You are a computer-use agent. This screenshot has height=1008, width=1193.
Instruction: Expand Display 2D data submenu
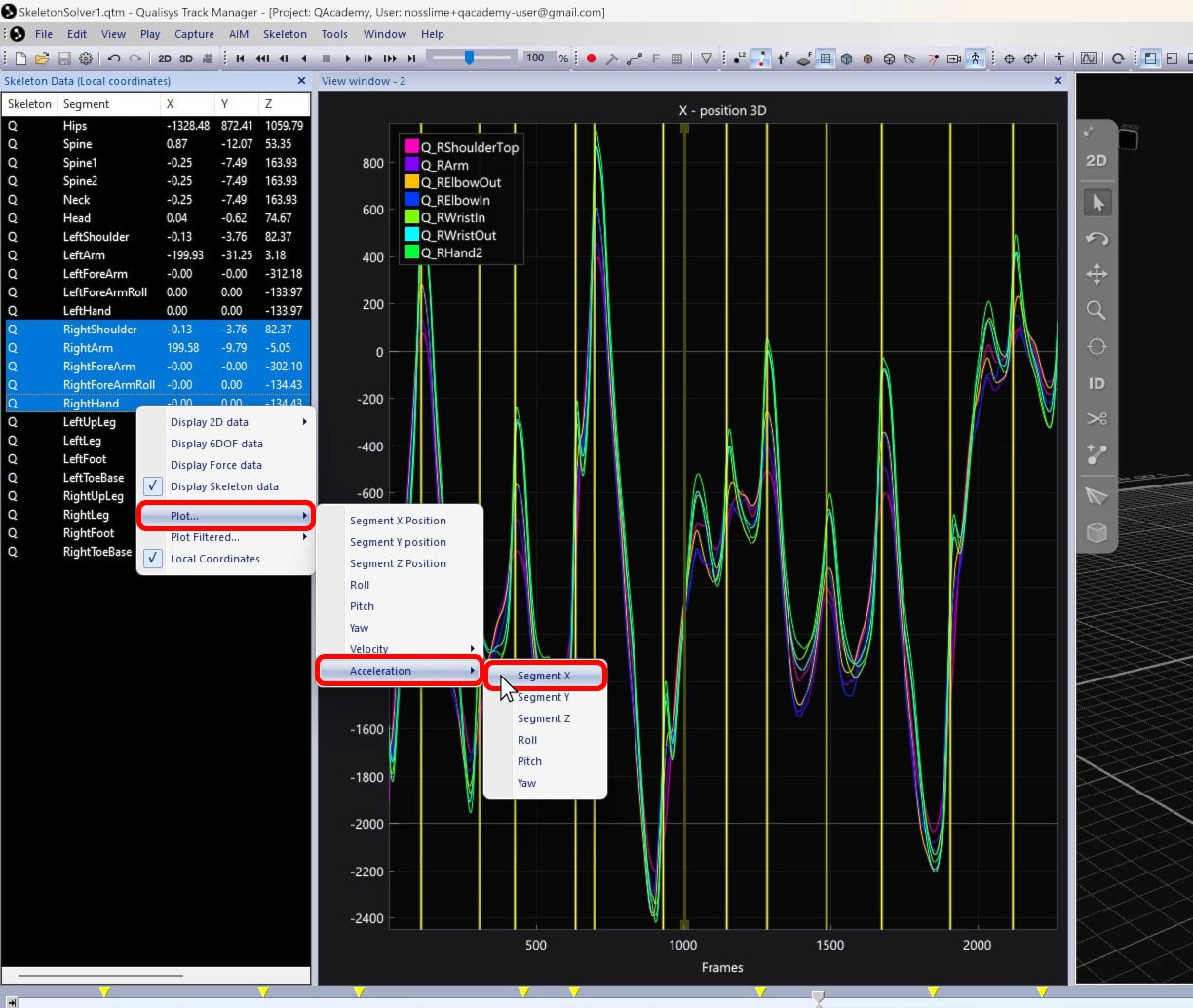[x=226, y=422]
